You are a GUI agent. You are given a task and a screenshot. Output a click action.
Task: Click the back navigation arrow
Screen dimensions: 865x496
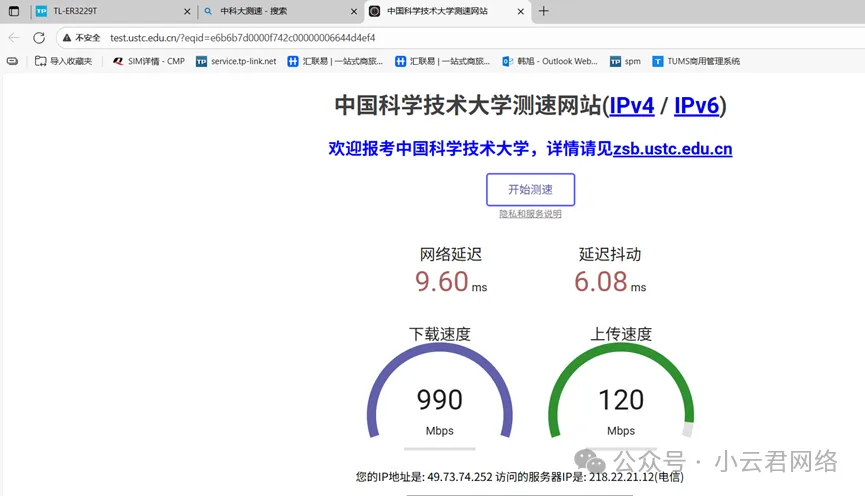pos(14,38)
